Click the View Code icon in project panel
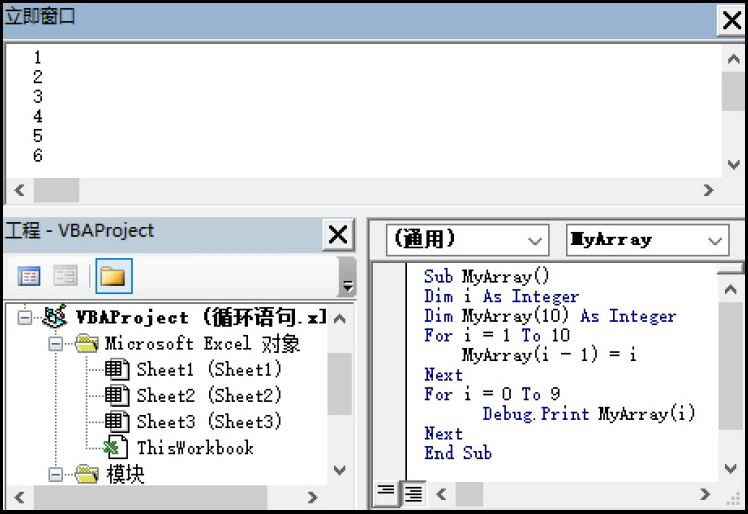This screenshot has width=748, height=514. [x=30, y=276]
